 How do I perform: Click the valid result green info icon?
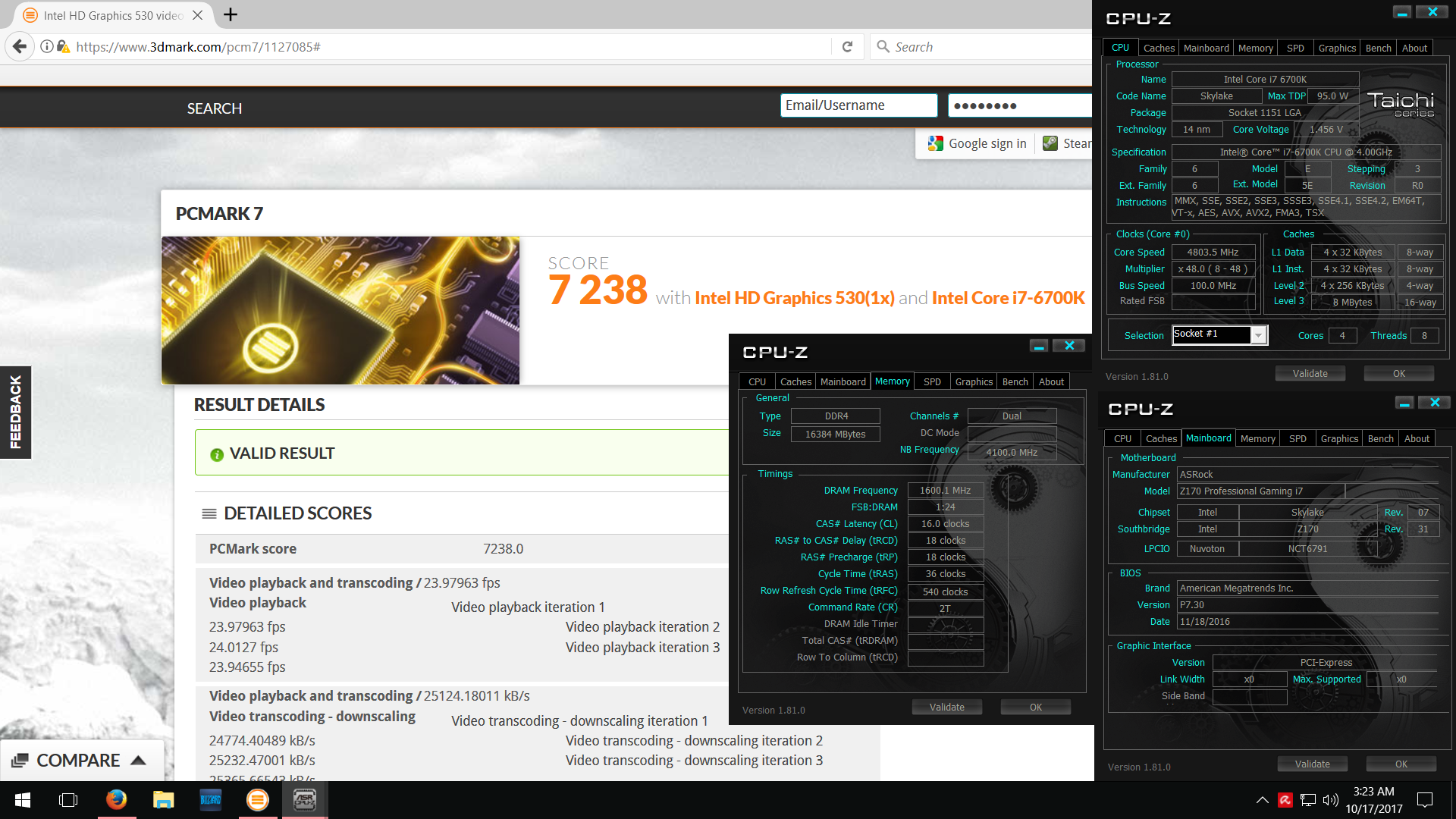[x=217, y=454]
